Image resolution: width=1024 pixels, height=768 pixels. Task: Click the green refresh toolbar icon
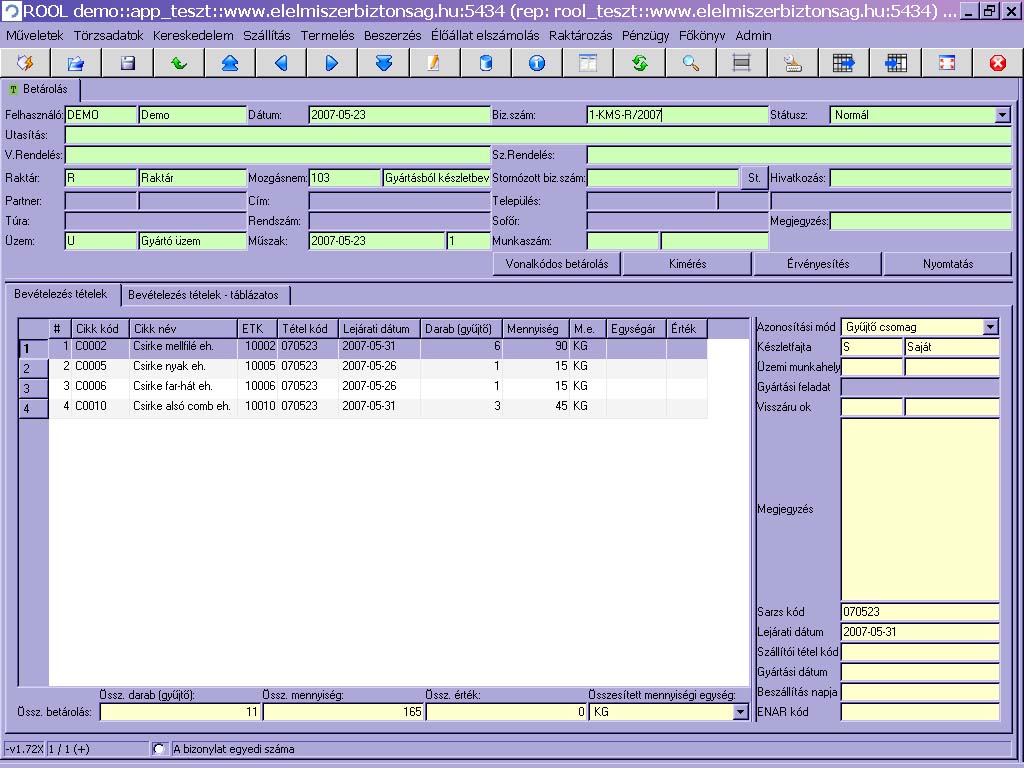(640, 63)
